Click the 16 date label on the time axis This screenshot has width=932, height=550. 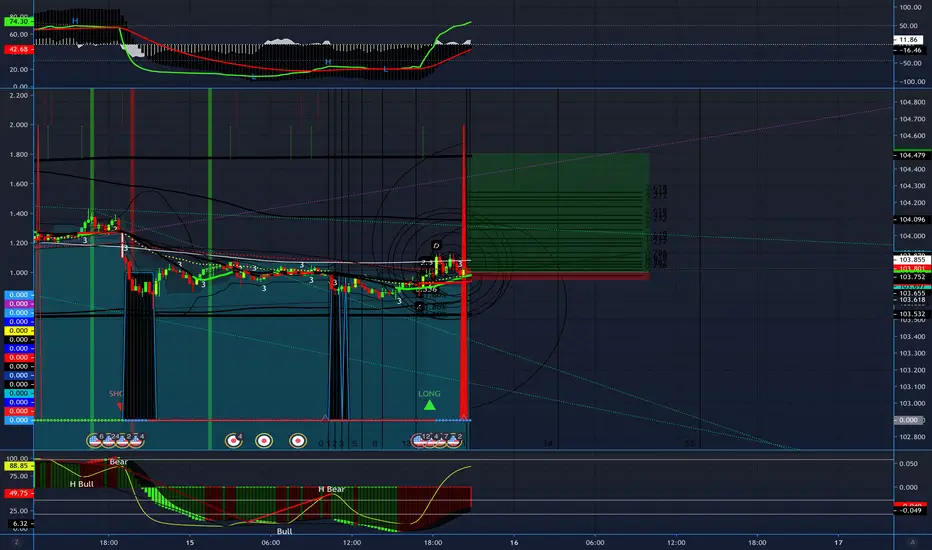coord(514,542)
